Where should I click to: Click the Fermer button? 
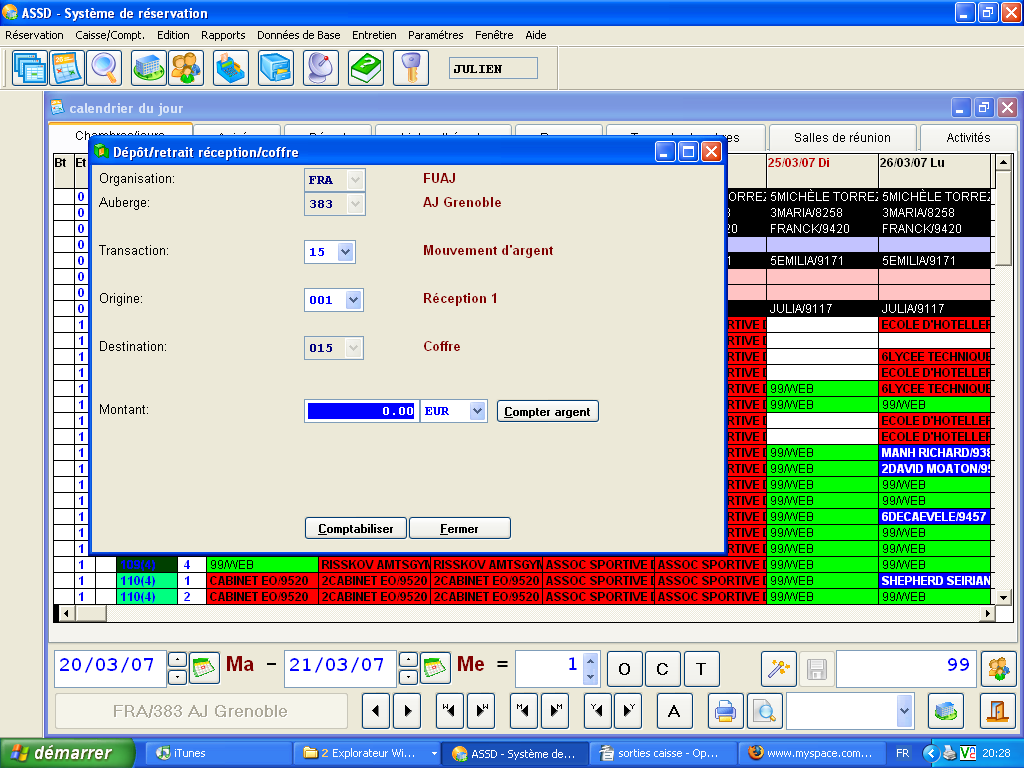(x=459, y=528)
